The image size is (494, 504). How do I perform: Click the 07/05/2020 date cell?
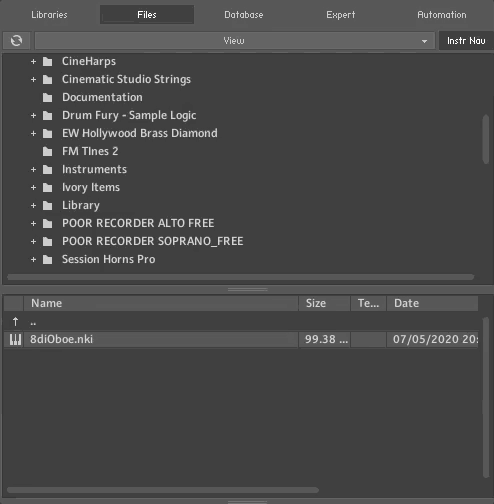click(432, 339)
